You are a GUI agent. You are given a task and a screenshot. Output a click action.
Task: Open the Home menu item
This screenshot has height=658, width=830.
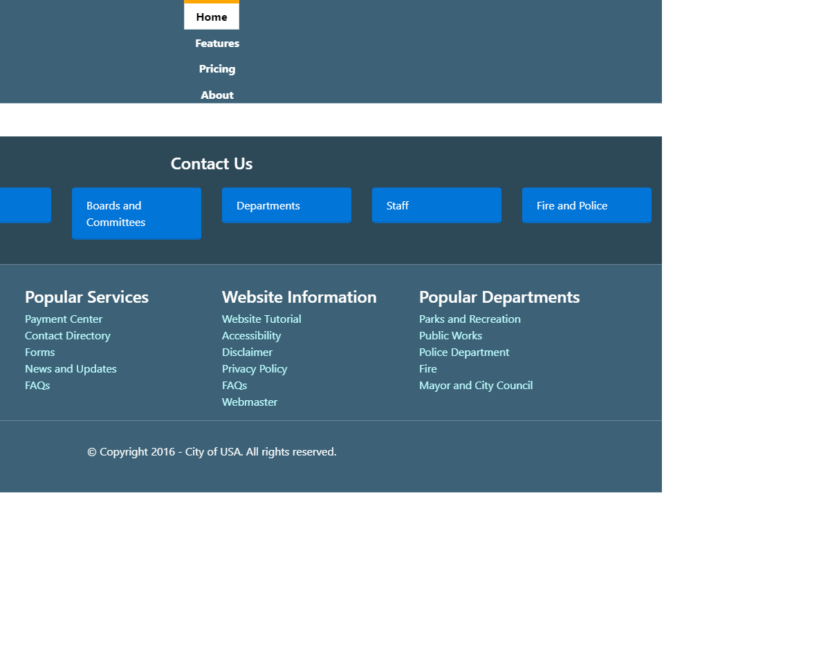pos(211,17)
